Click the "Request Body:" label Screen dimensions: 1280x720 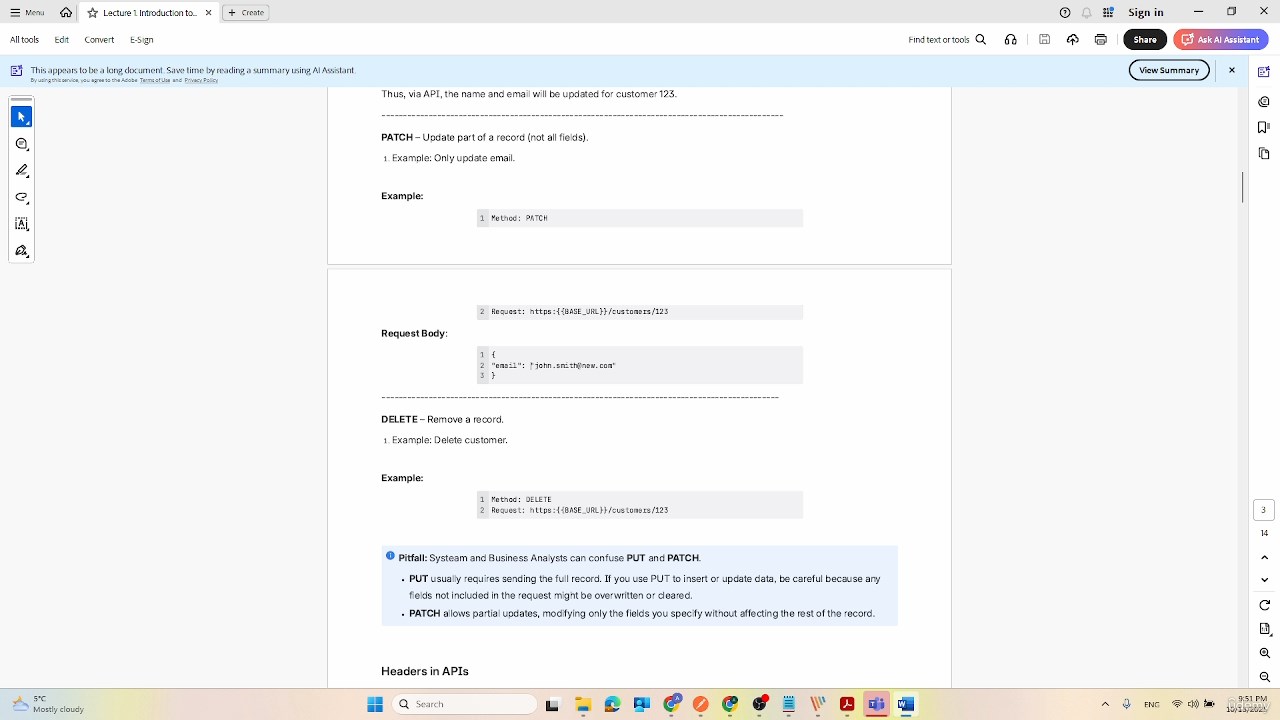coord(414,333)
